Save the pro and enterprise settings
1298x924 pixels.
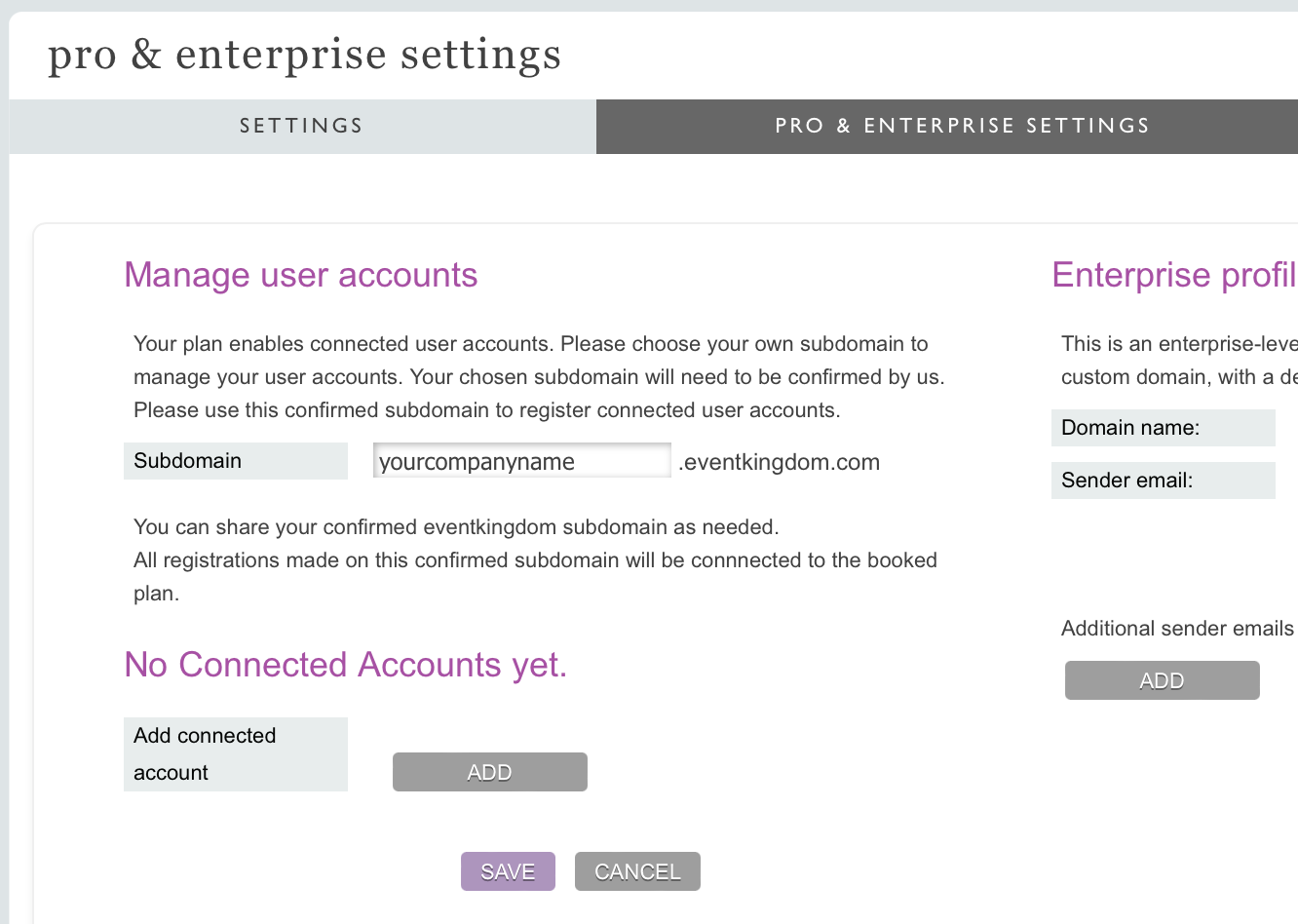click(x=508, y=871)
